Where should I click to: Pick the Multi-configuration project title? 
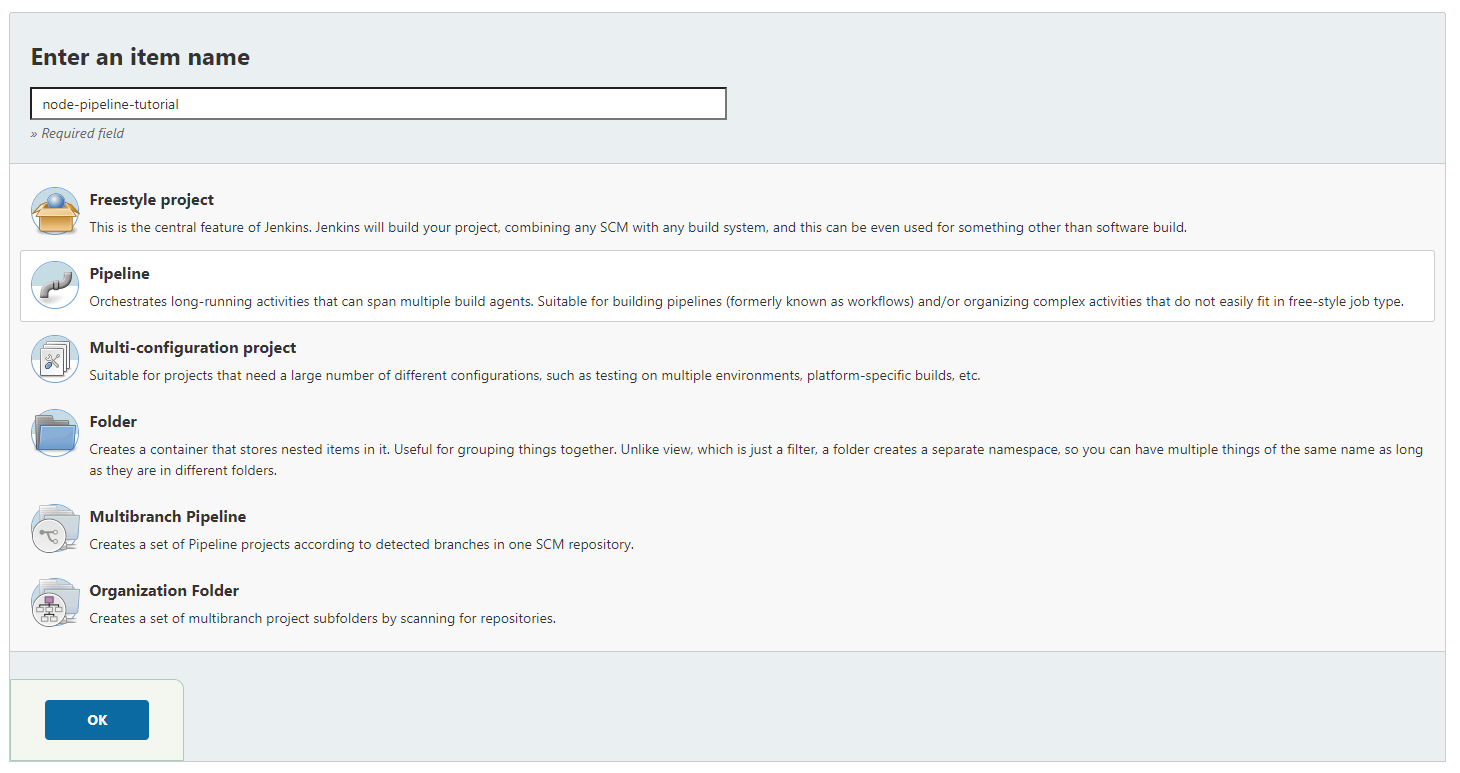(193, 348)
